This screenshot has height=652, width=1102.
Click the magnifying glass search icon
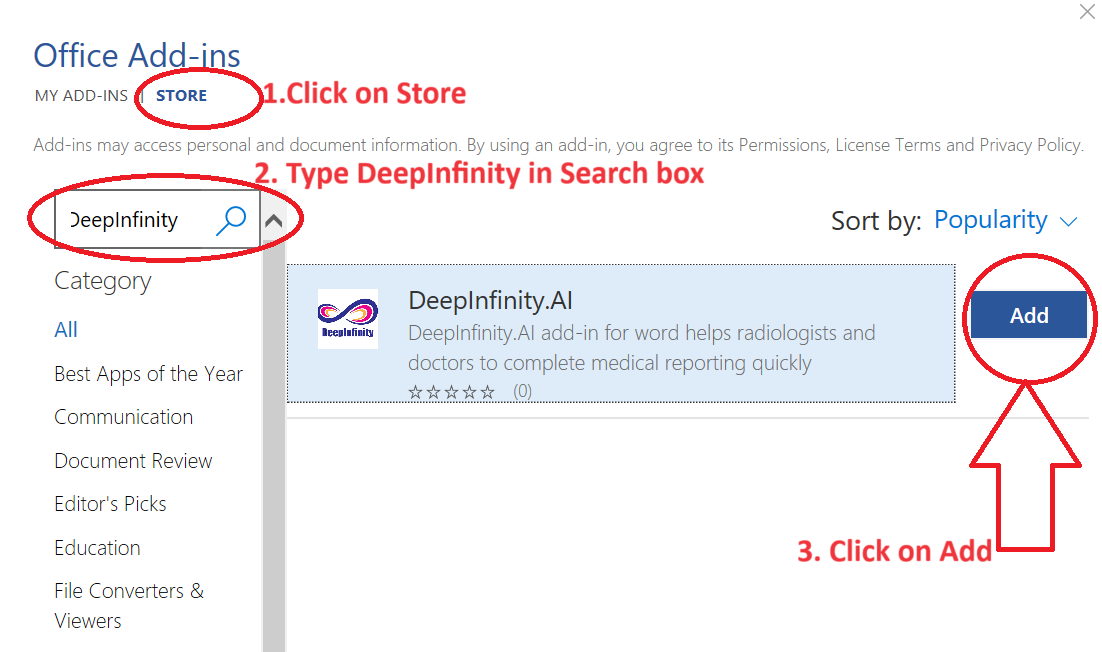coord(231,220)
